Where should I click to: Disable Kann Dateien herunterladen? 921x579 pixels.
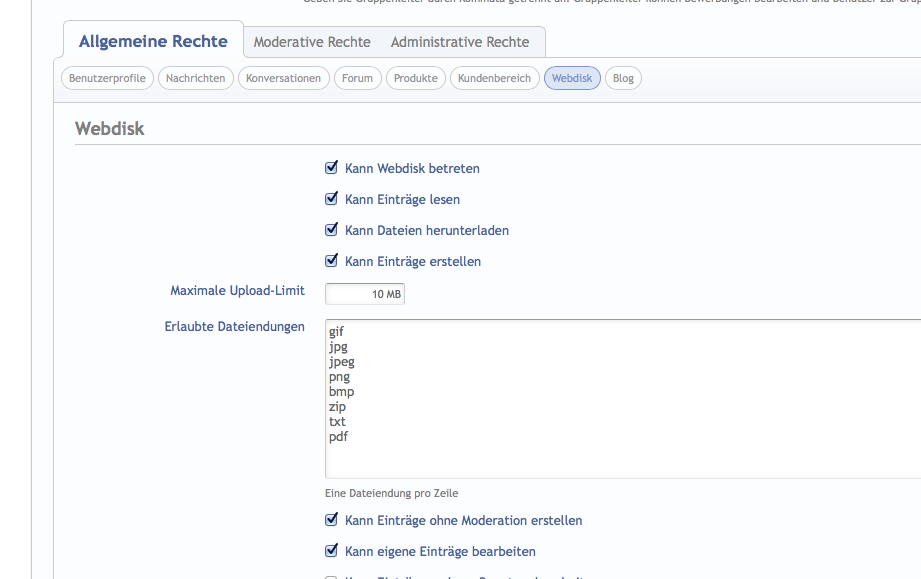(332, 230)
